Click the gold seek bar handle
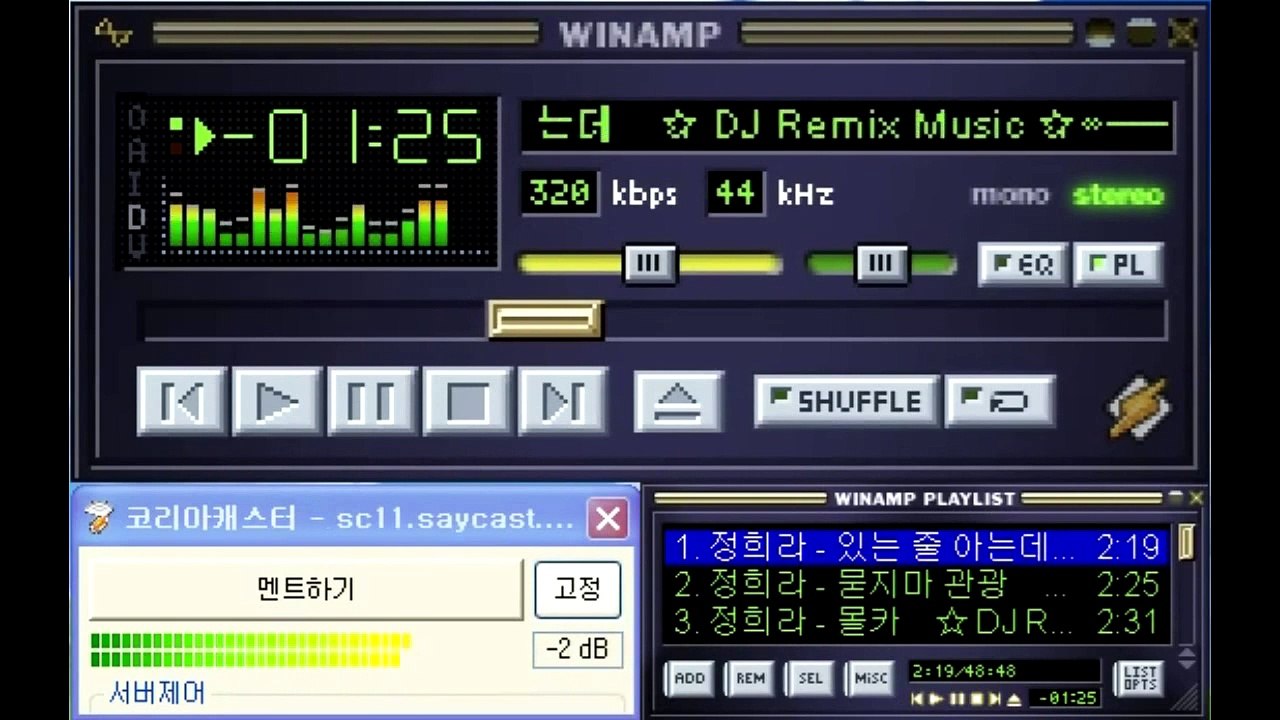Image resolution: width=1280 pixels, height=720 pixels. (545, 320)
